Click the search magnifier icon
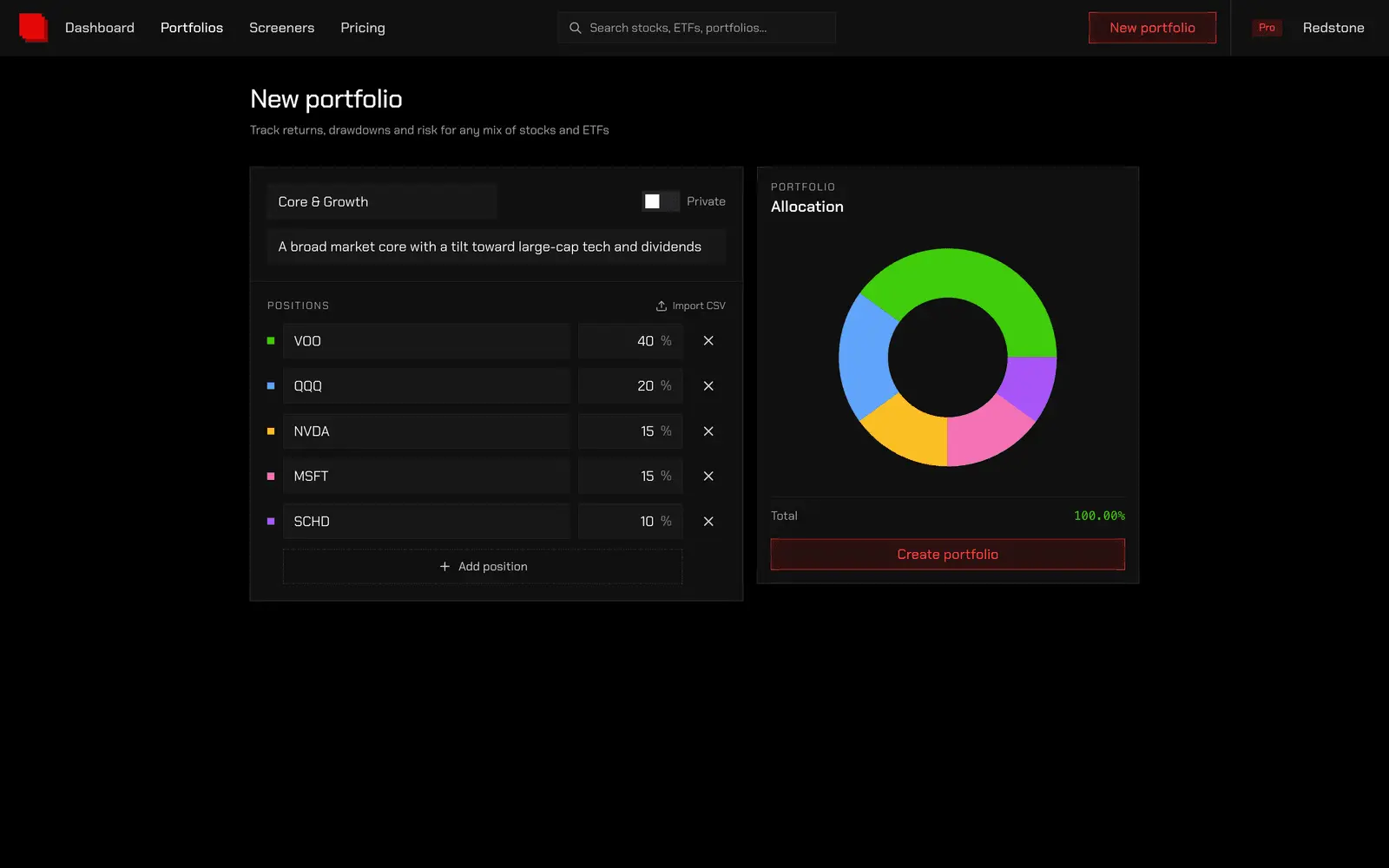 [575, 28]
